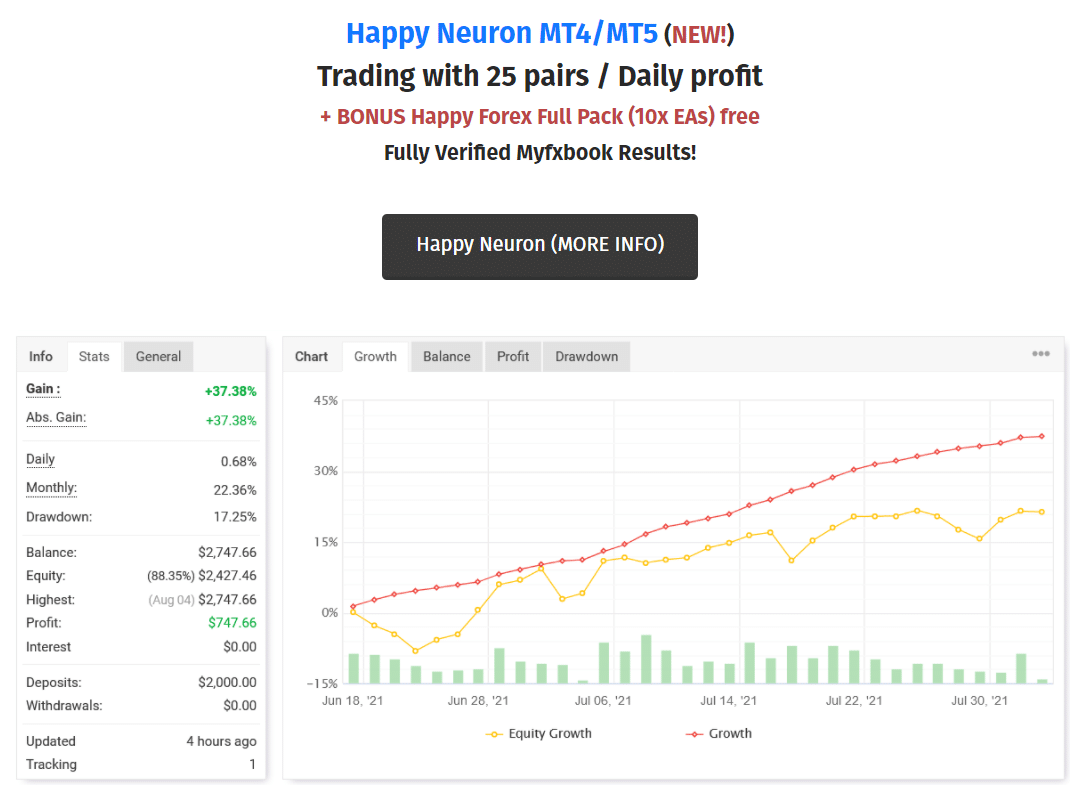The image size is (1079, 788).
Task: Select the $747.66 Profit value
Action: [233, 623]
